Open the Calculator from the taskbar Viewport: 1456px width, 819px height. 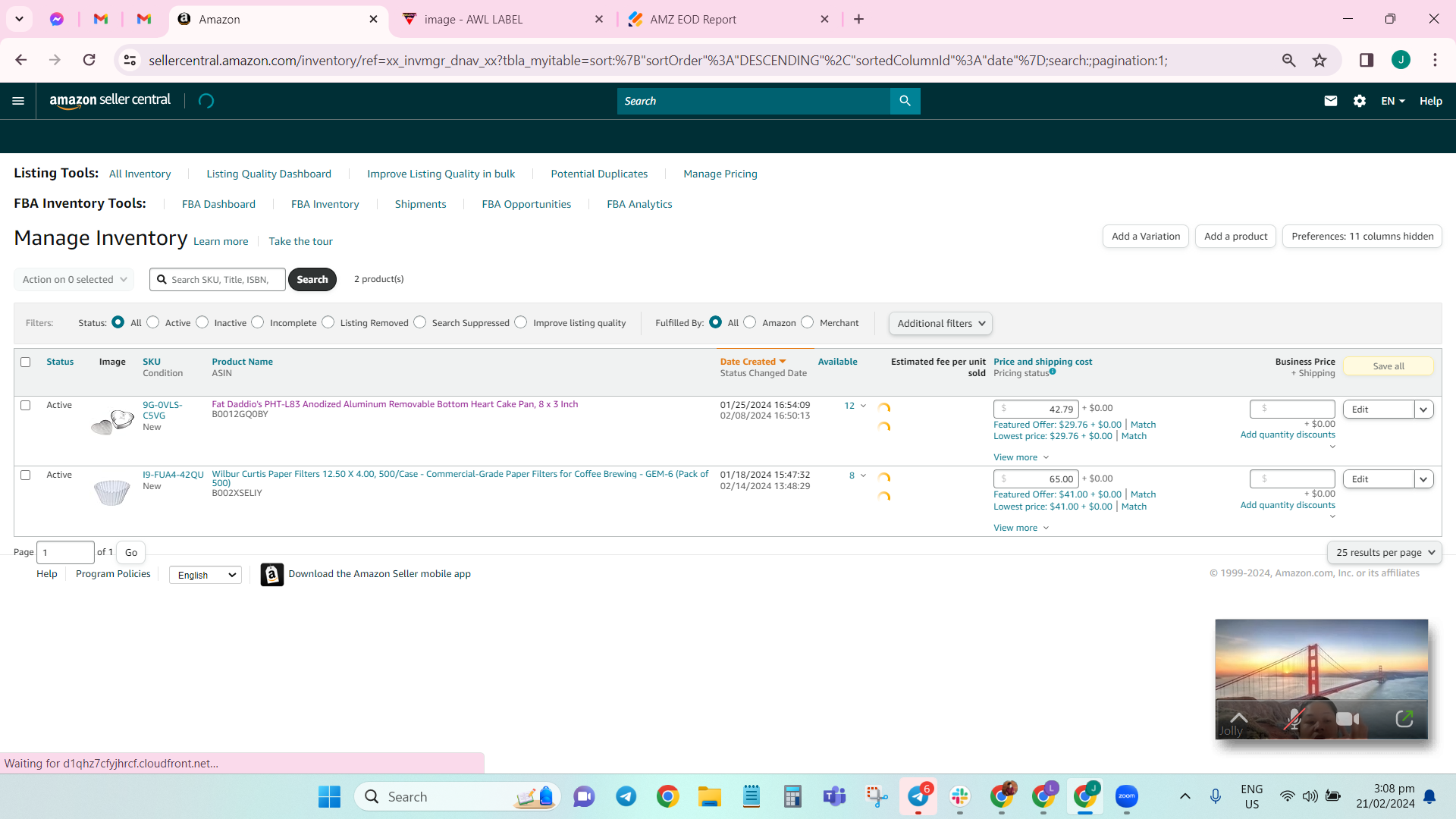[792, 796]
